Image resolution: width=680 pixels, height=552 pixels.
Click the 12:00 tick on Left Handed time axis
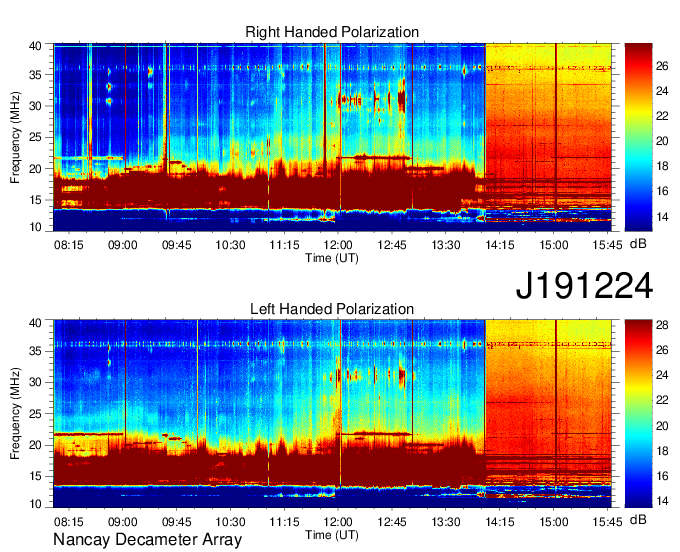pos(338,522)
